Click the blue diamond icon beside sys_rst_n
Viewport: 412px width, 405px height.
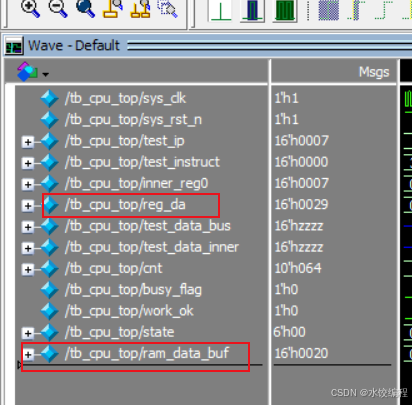(50, 120)
